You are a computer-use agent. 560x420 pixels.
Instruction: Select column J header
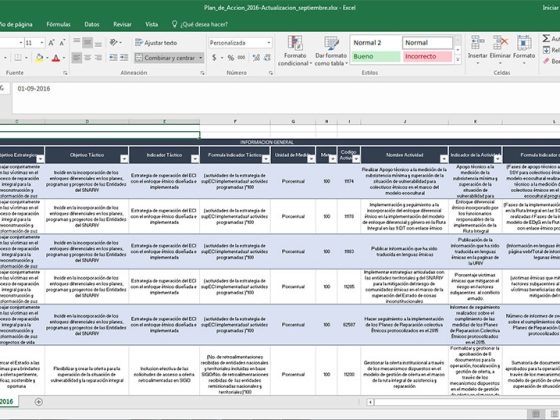point(405,122)
